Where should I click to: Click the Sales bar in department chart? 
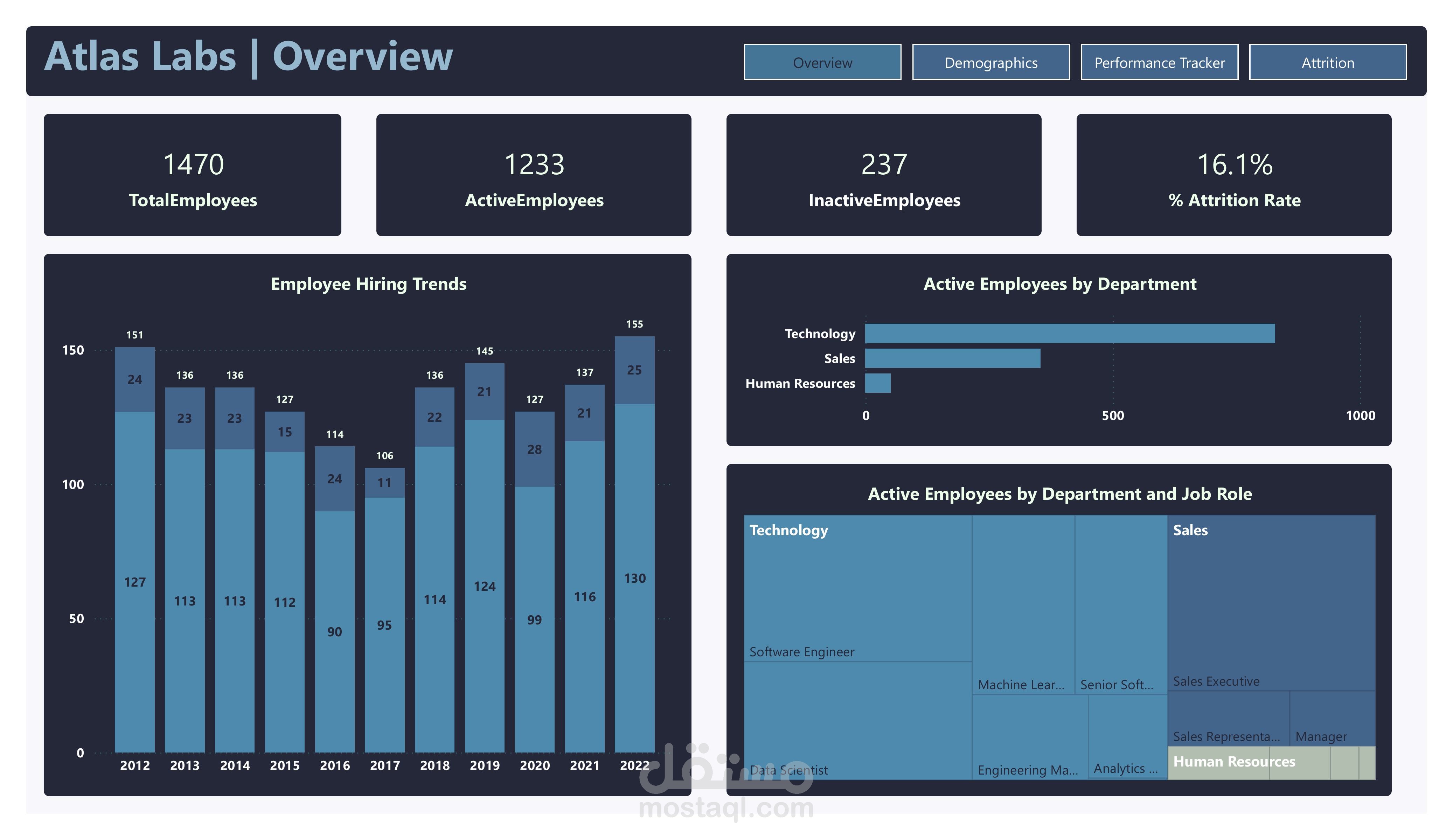pos(953,358)
